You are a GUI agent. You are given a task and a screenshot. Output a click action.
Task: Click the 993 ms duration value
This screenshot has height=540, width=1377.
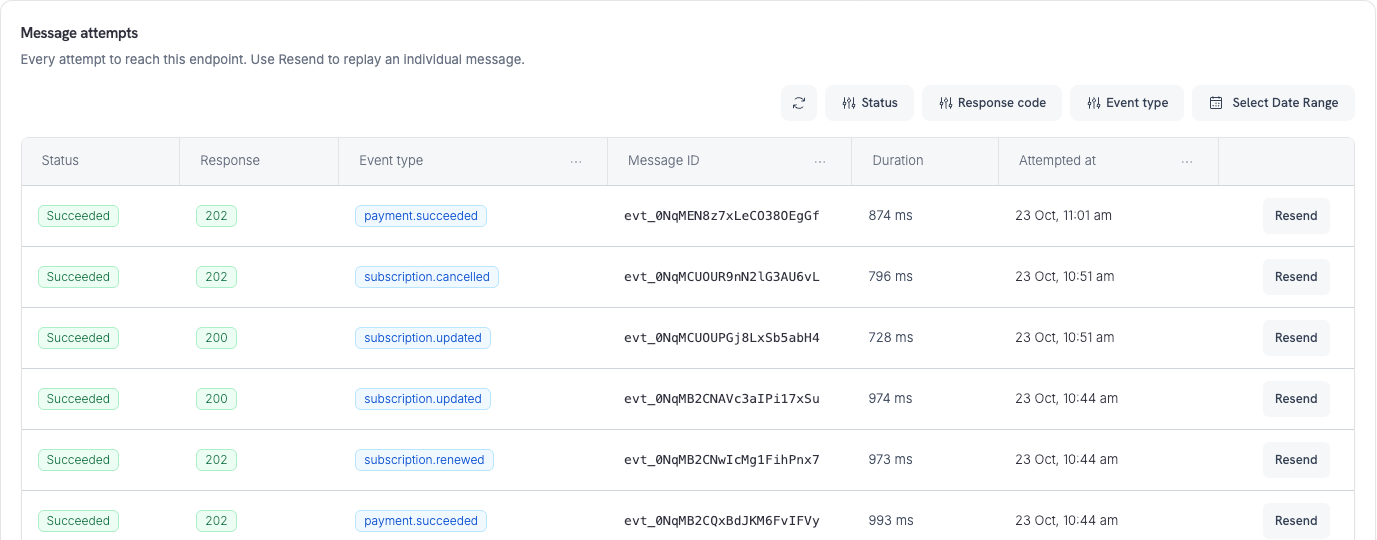pos(890,521)
